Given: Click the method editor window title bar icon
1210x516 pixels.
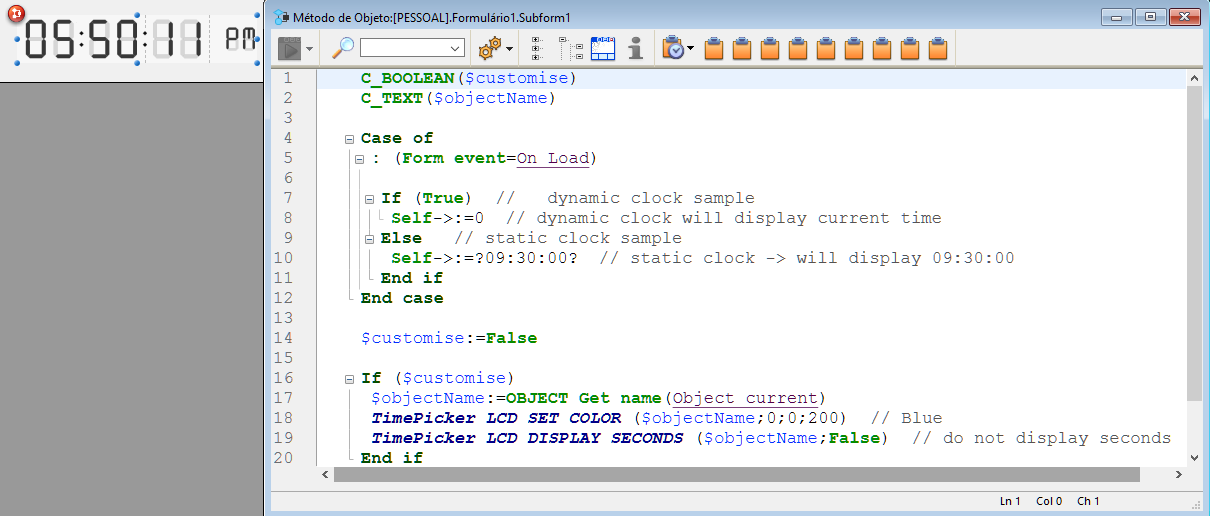Looking at the screenshot, I should tap(281, 16).
